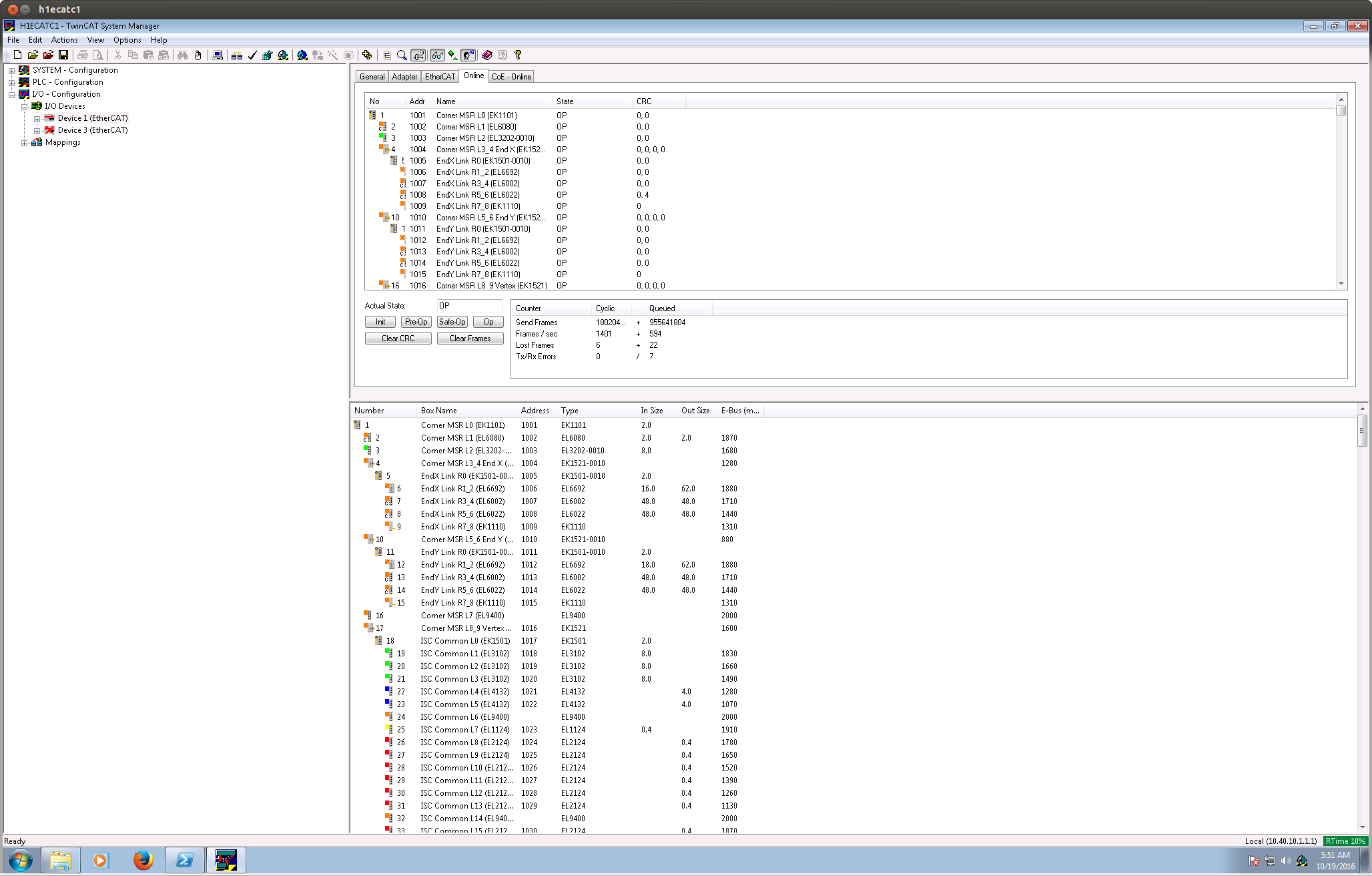Save configuration with the floppy disk icon

[63, 55]
